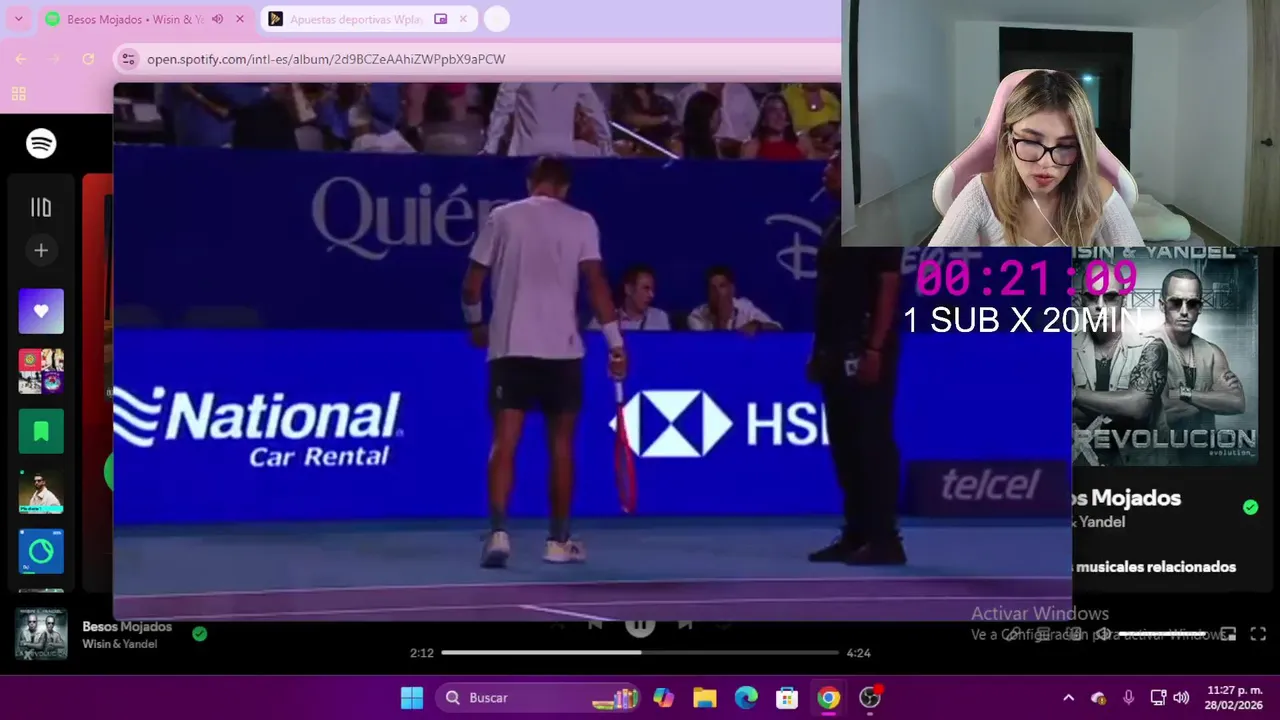
Task: Open system volume tray icon
Action: pyautogui.click(x=1181, y=698)
